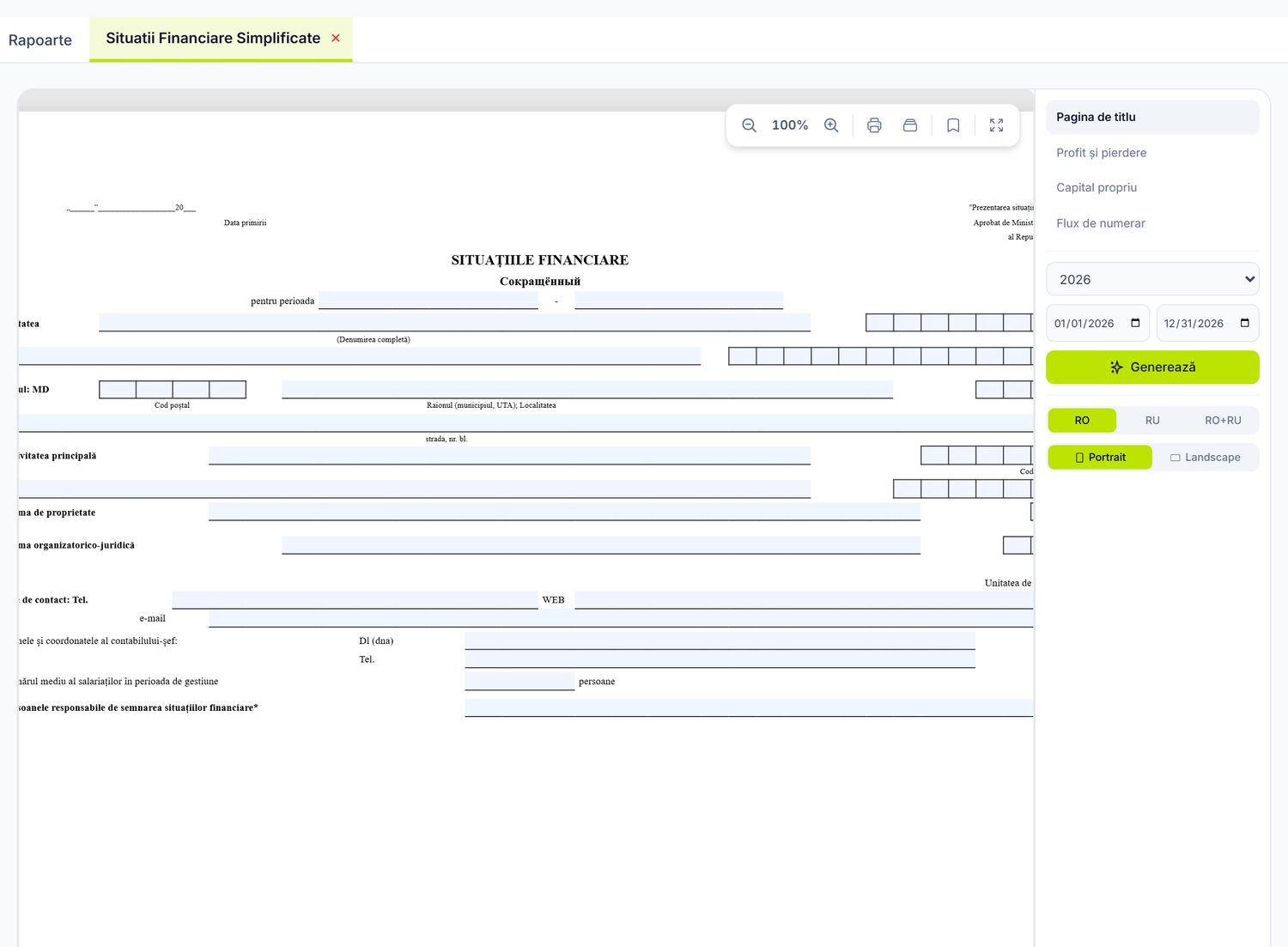The width and height of the screenshot is (1288, 947).
Task: Click the end date field 12/31/2026
Action: pyautogui.click(x=1207, y=323)
